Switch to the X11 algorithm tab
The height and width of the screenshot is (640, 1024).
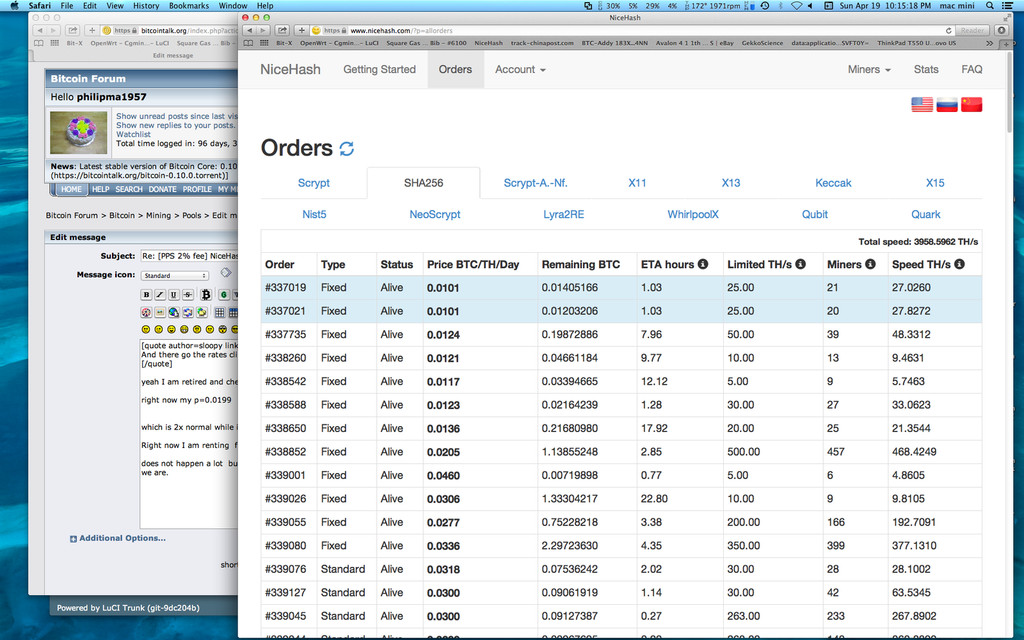(637, 183)
